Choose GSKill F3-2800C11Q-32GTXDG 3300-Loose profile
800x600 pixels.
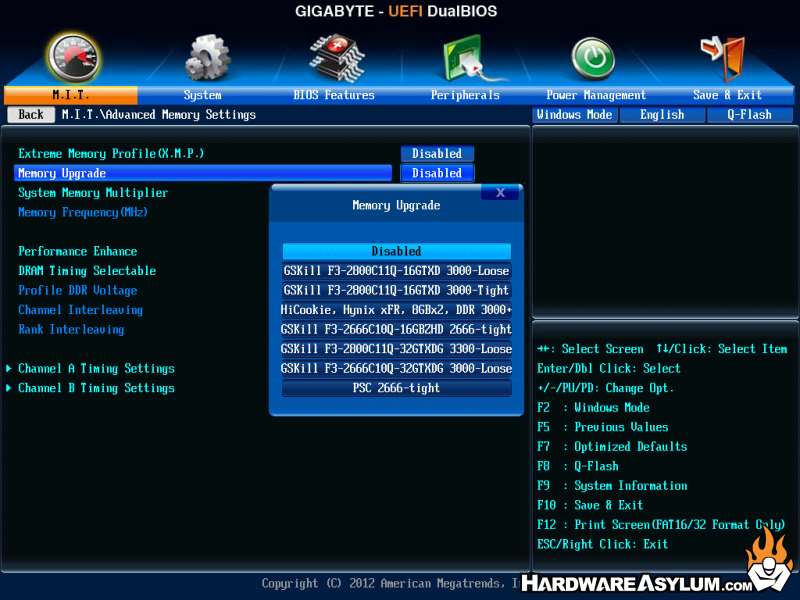click(x=396, y=348)
